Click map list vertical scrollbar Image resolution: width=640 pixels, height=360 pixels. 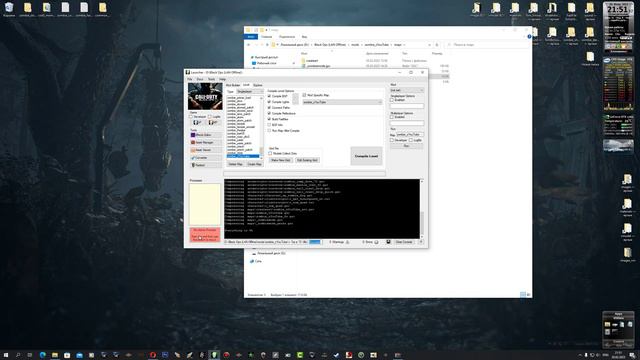pos(262,127)
